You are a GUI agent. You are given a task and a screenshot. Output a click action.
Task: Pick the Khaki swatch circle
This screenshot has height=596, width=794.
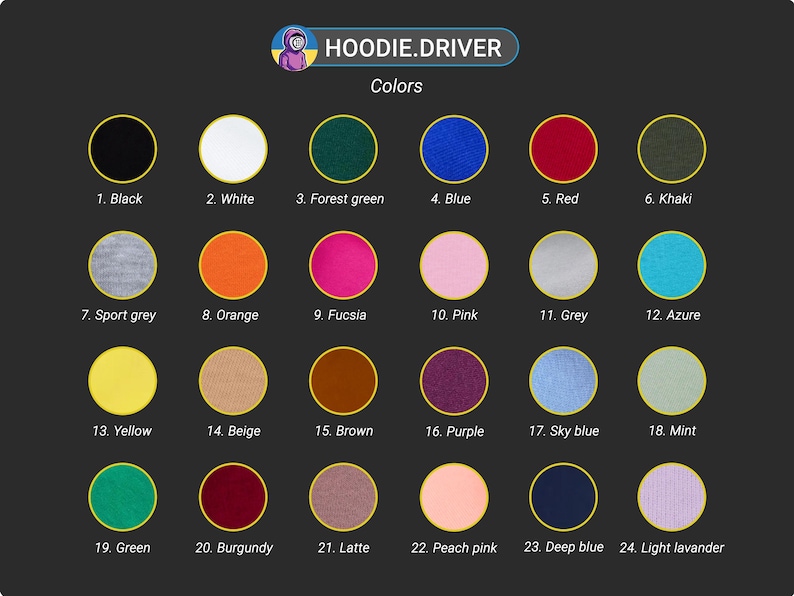(672, 149)
